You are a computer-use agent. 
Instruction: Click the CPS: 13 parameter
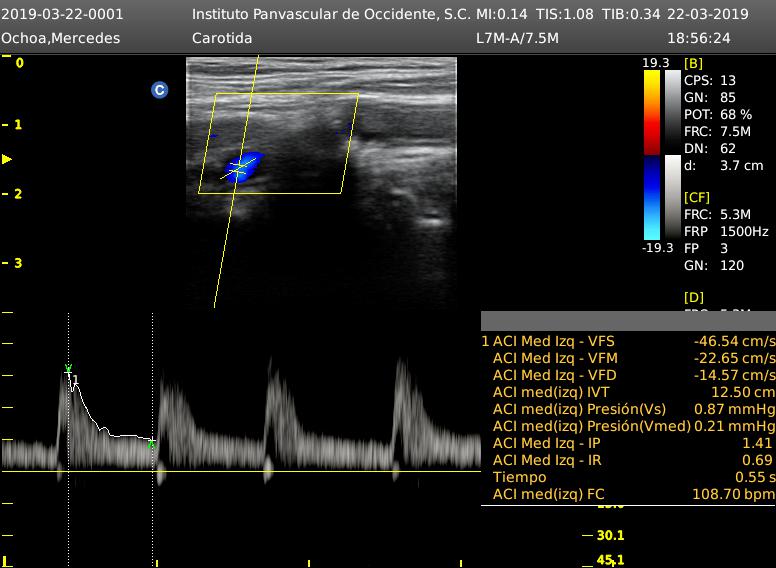coord(710,80)
